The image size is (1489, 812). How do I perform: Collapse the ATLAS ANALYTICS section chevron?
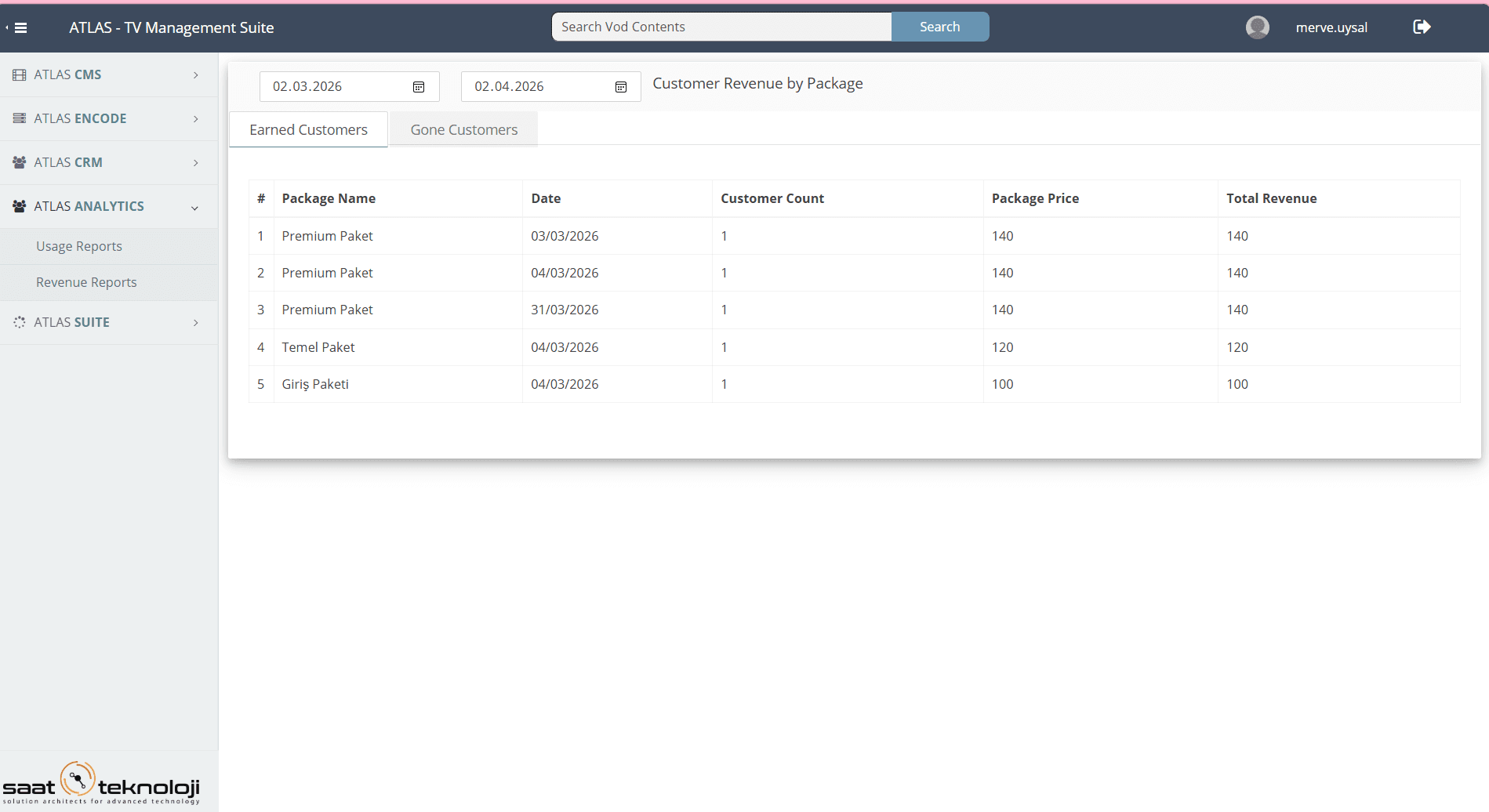click(x=195, y=208)
